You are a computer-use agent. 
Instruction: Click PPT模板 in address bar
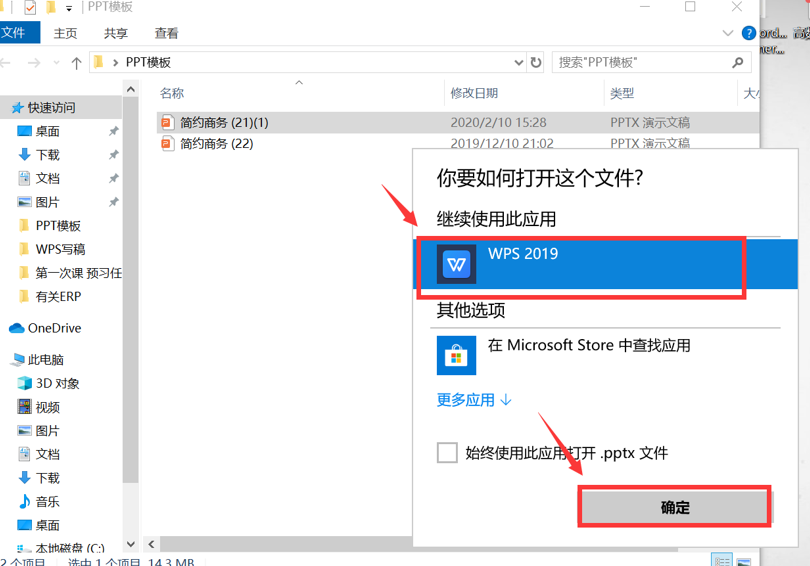pos(148,62)
